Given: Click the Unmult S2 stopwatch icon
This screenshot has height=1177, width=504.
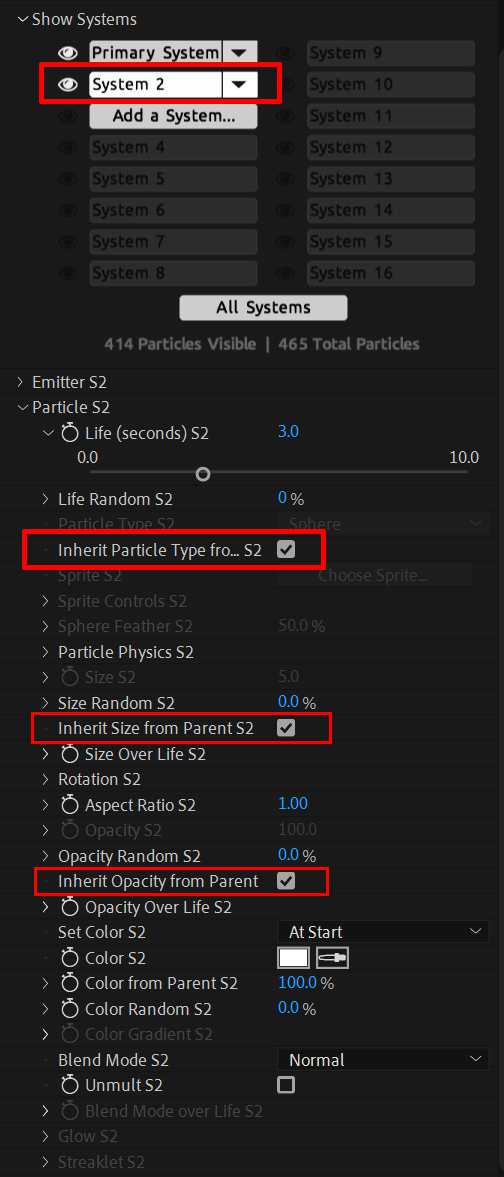Looking at the screenshot, I should click(70, 1085).
